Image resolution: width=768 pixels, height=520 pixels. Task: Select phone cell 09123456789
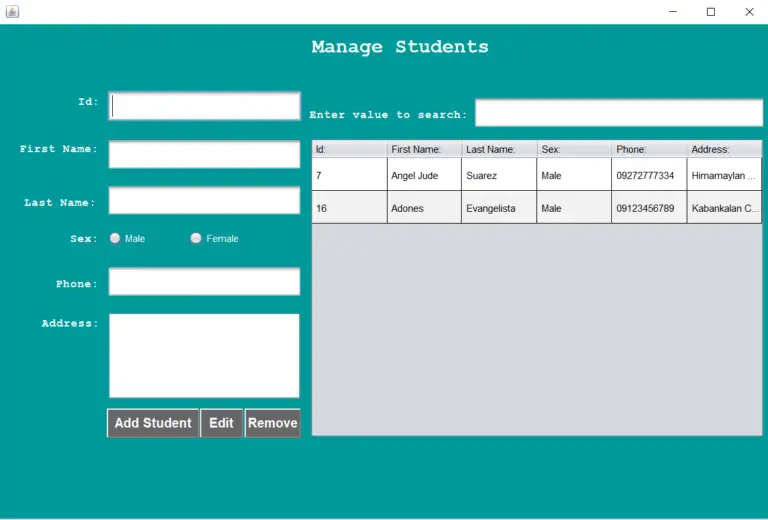(x=649, y=207)
